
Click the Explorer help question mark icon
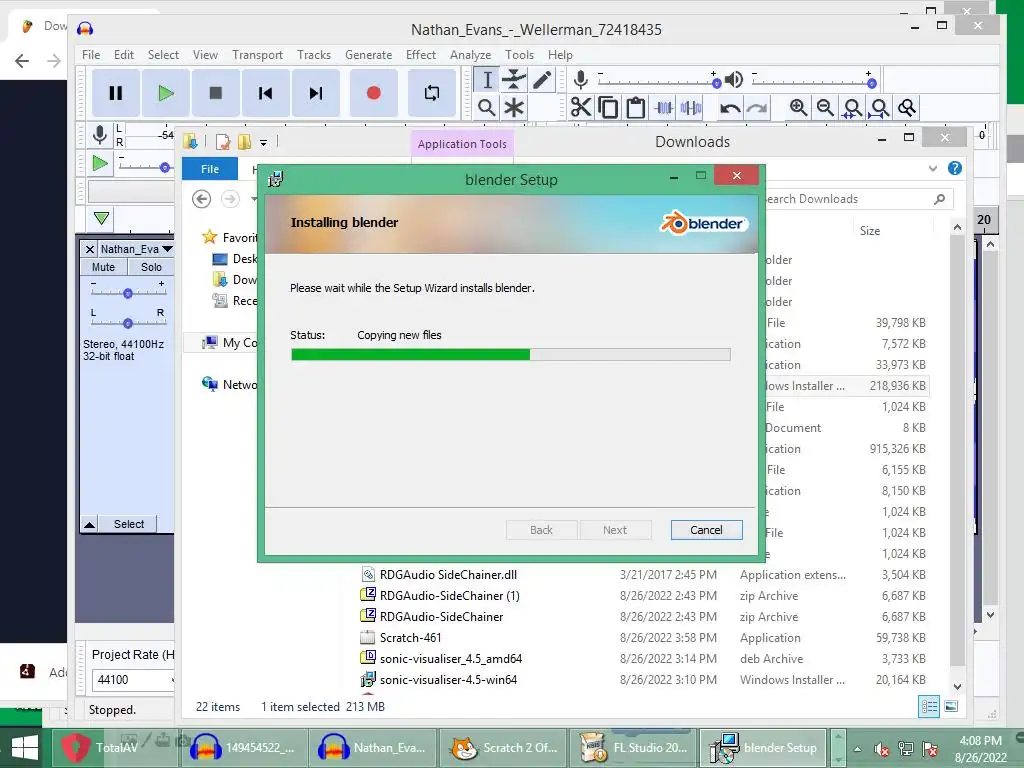point(955,168)
